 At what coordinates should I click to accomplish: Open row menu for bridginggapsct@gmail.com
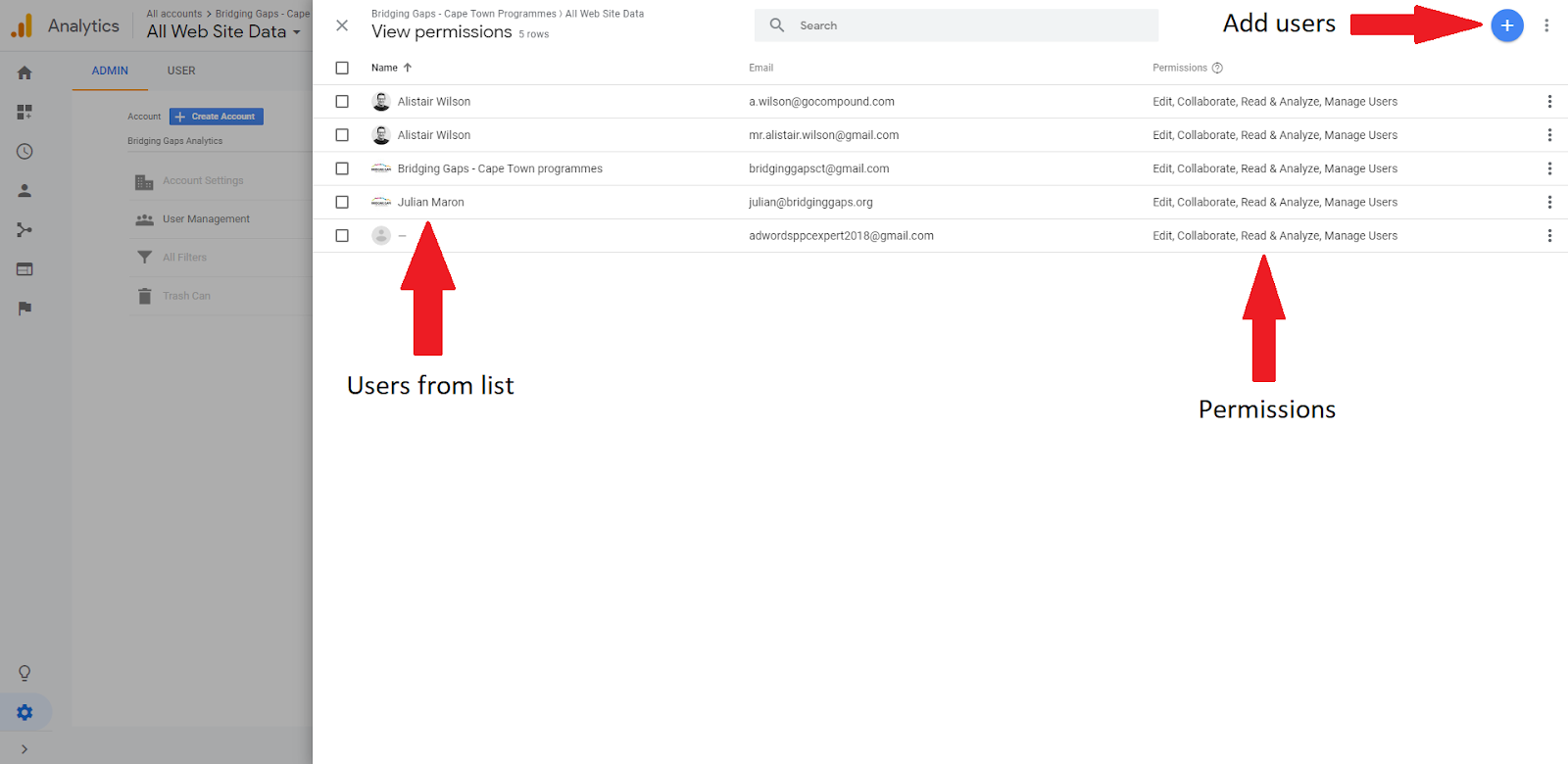[1549, 168]
